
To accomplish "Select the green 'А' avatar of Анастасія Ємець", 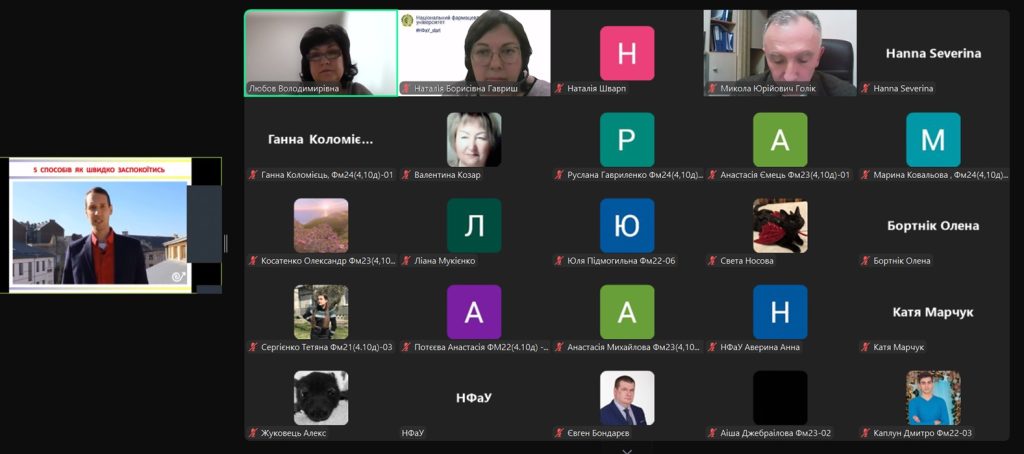I will [780, 139].
